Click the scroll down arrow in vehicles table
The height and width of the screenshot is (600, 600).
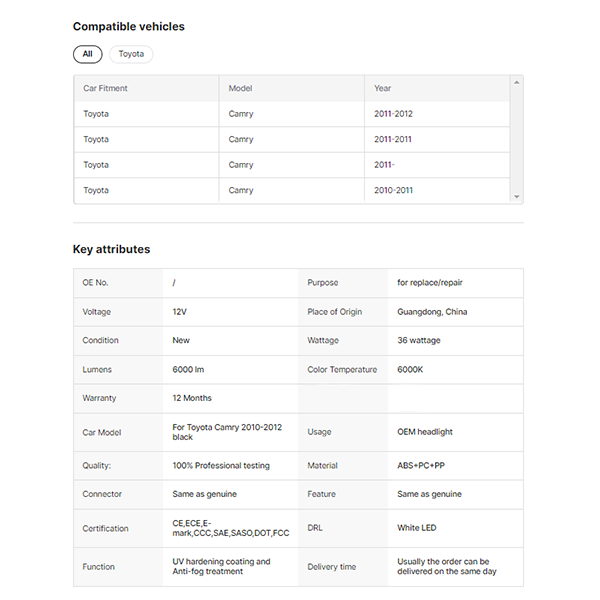click(x=516, y=197)
